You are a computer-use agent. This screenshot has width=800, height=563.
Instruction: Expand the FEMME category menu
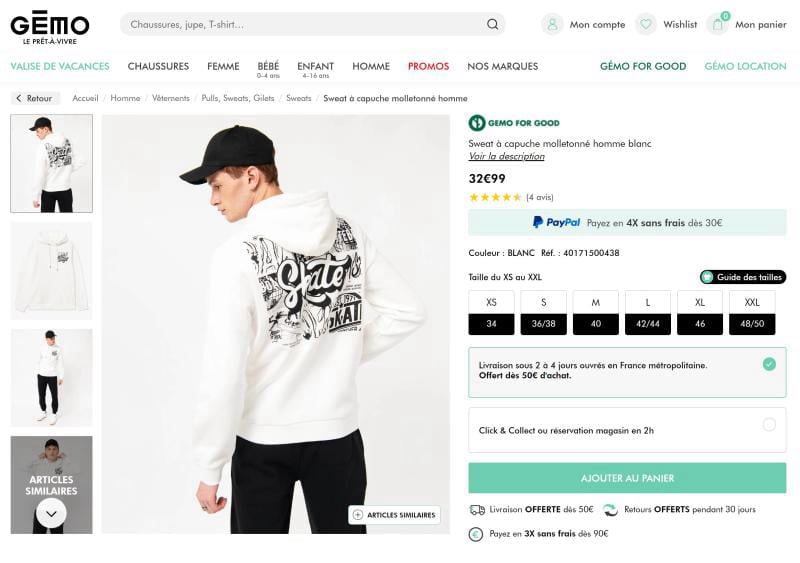click(223, 66)
